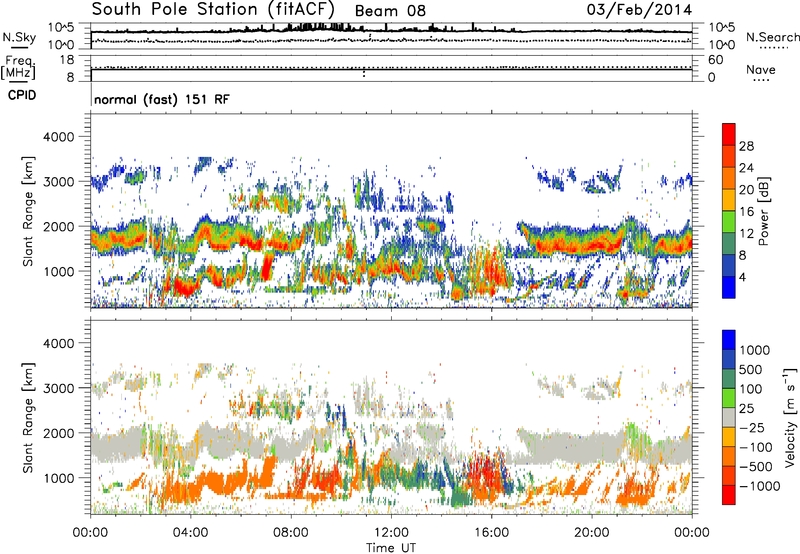Click the "-1000" tick on the Velocity colorbar
800x554 pixels.
[760, 486]
